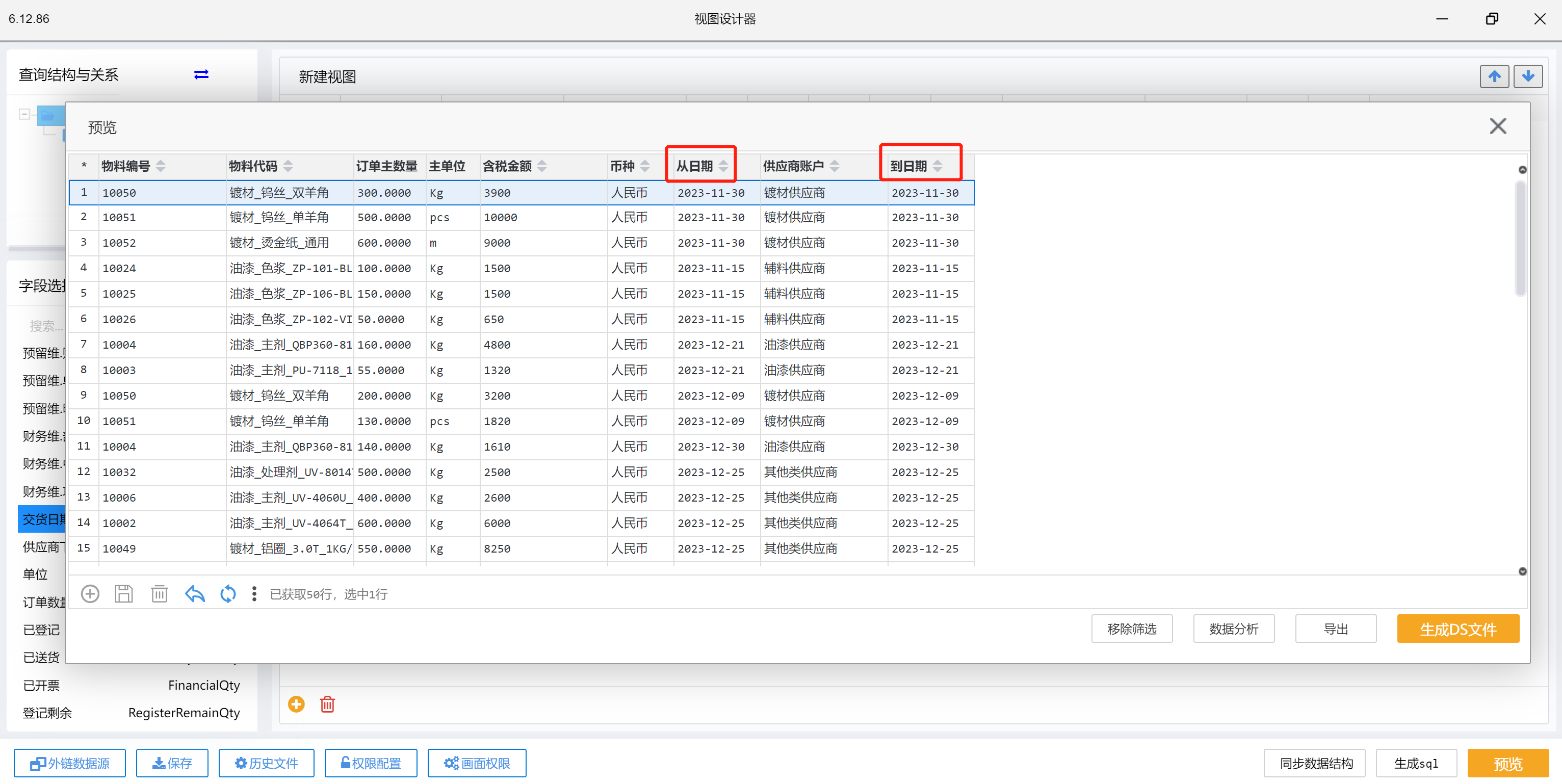Click the field 搜索 input box
Viewport: 1562px width, 784px height.
pos(44,326)
